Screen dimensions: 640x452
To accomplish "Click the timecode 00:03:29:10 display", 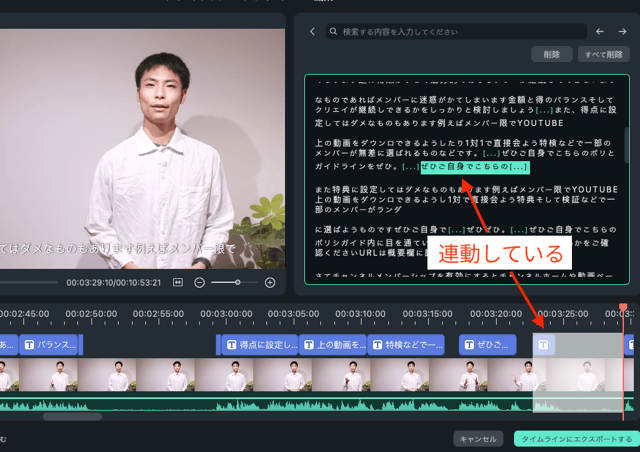I will pyautogui.click(x=89, y=283).
